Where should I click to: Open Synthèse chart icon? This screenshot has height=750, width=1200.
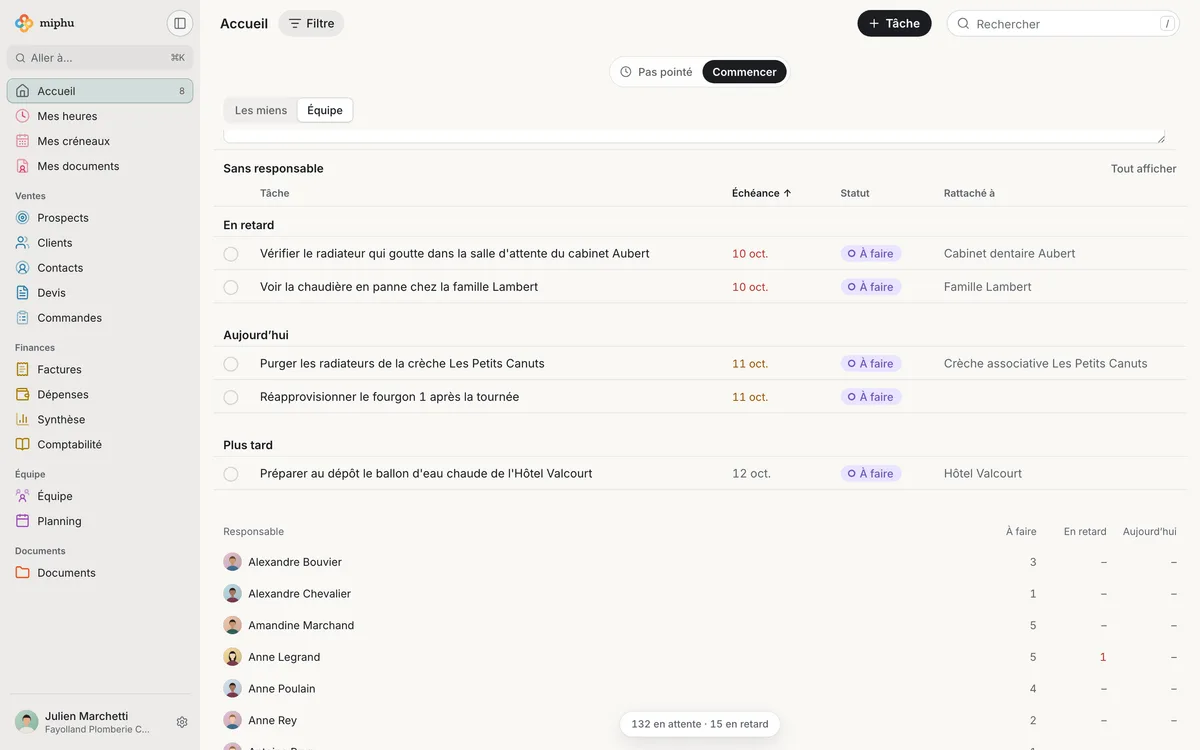coord(22,419)
